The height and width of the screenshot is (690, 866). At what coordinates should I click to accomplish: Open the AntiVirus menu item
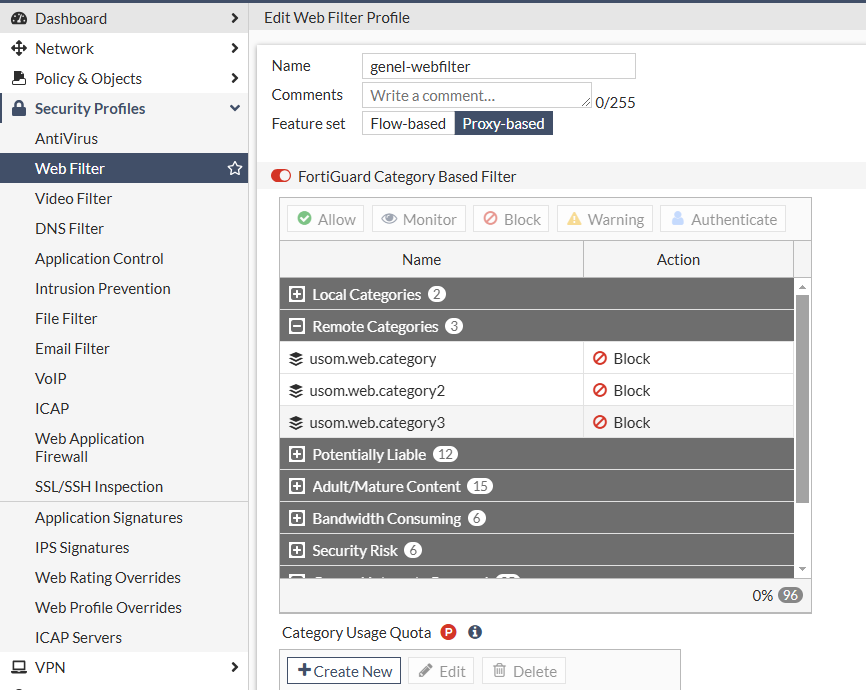click(x=66, y=138)
